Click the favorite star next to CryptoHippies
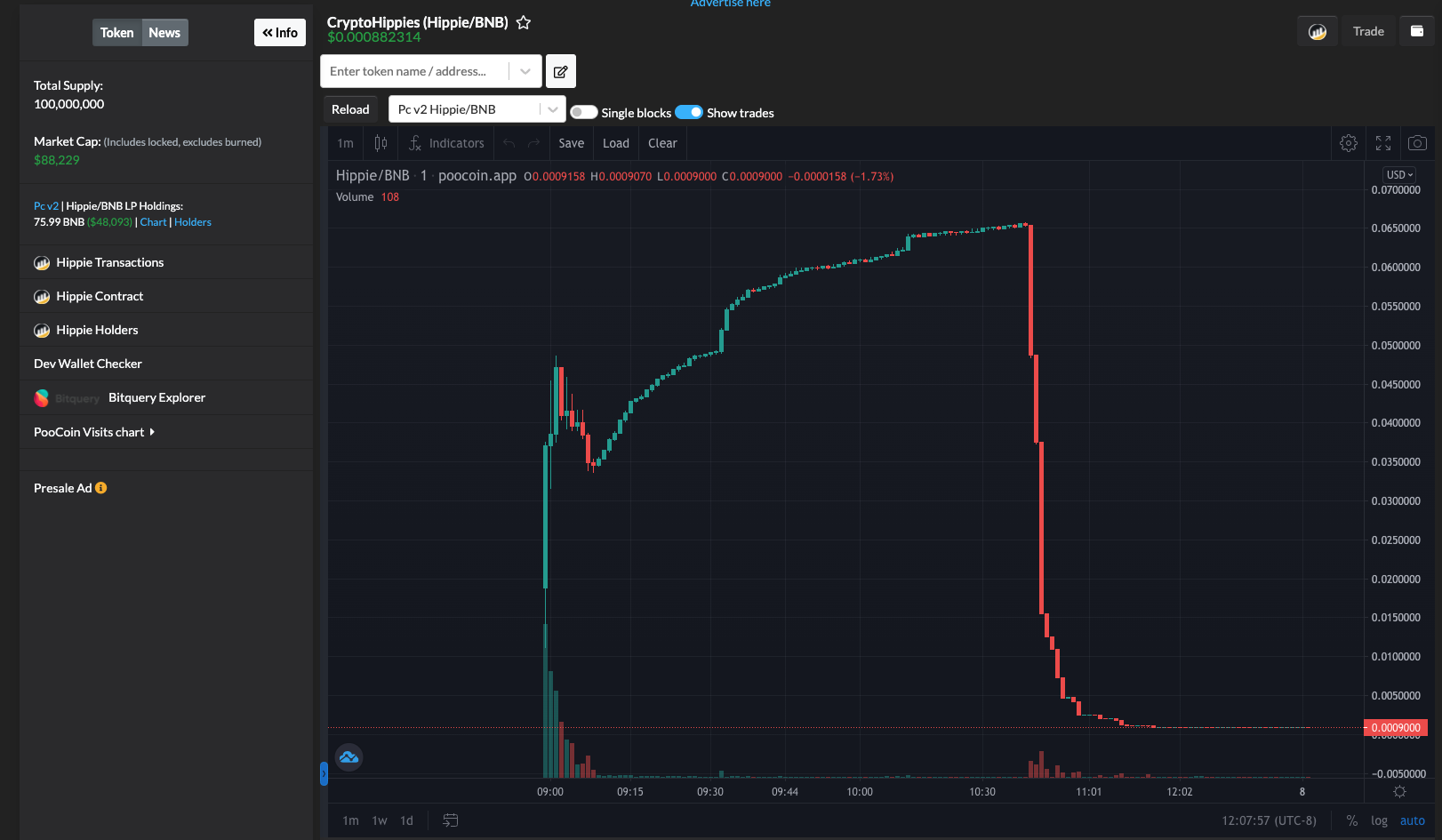The height and width of the screenshot is (840, 1442). [524, 23]
